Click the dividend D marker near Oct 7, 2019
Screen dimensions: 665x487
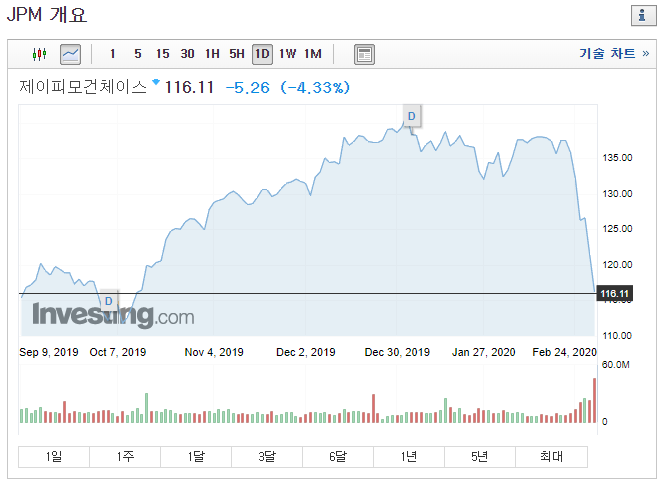click(109, 301)
